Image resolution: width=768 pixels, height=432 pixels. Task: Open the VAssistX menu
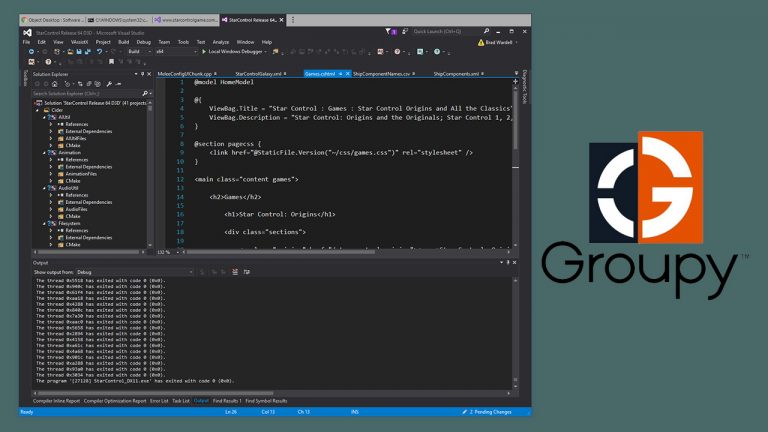pyautogui.click(x=79, y=42)
